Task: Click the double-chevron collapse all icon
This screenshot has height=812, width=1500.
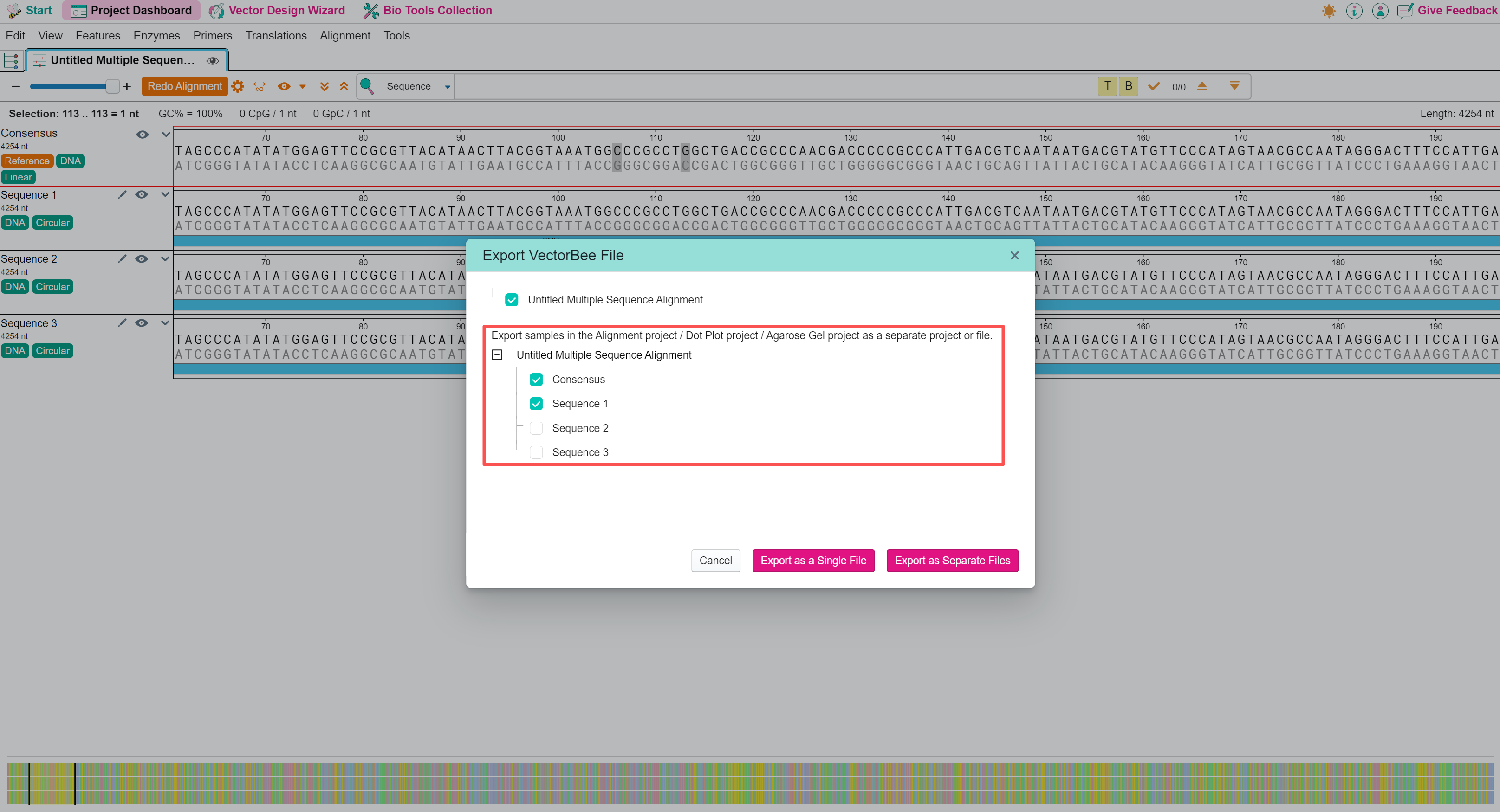Action: click(344, 86)
